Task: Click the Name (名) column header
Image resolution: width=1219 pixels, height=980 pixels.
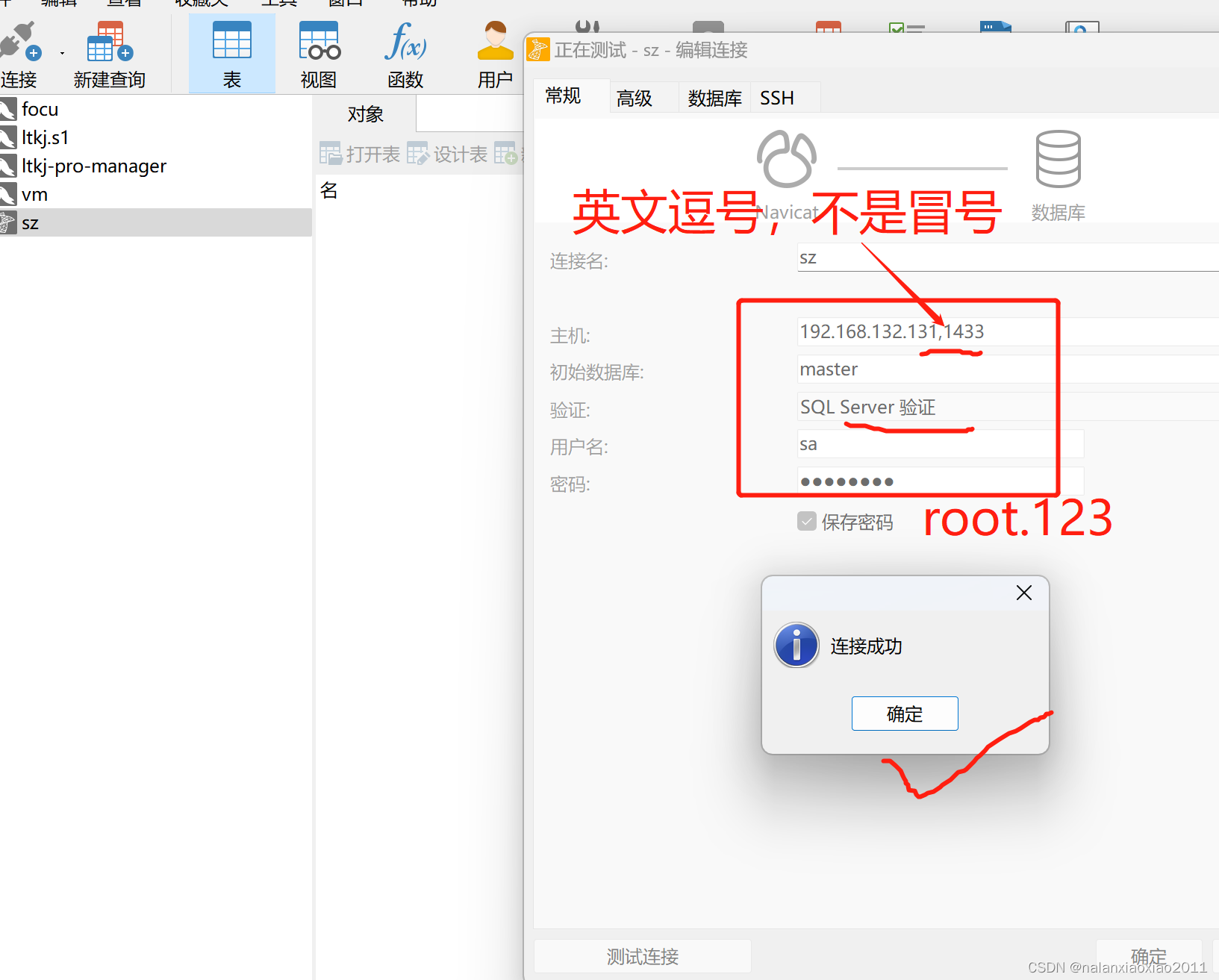Action: [329, 191]
